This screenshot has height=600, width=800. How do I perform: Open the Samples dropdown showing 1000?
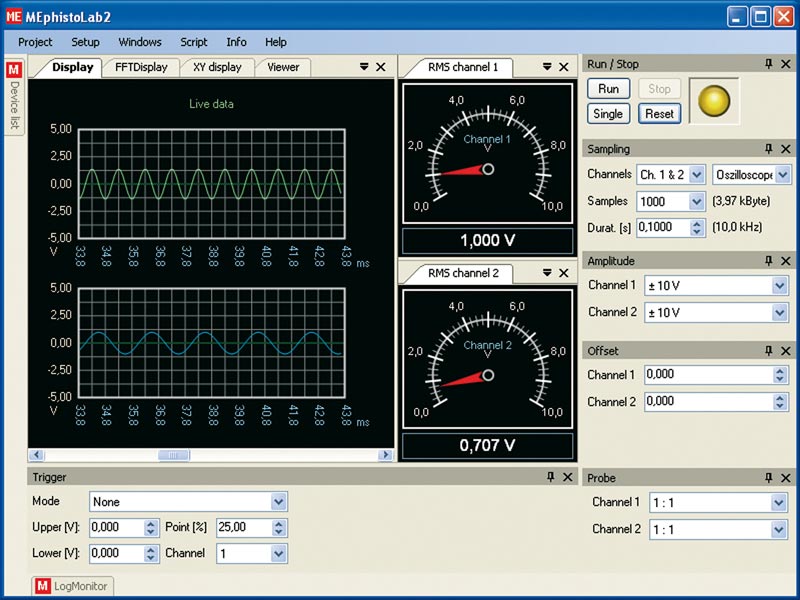coord(697,202)
